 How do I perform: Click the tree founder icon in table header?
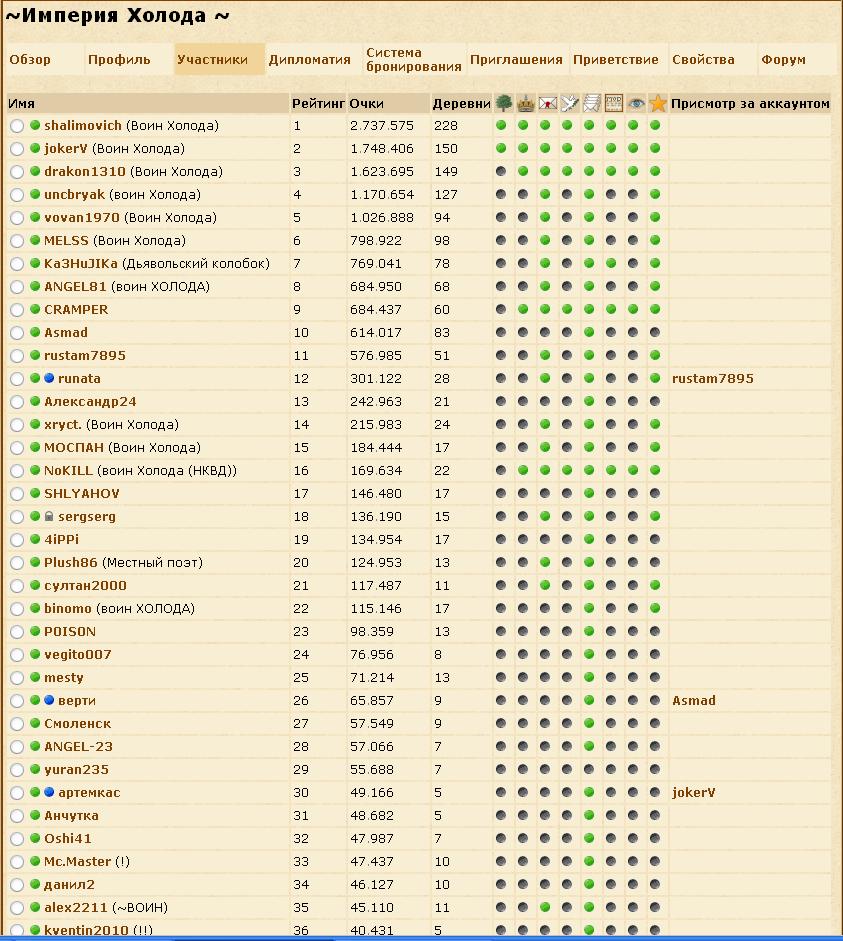tap(503, 103)
